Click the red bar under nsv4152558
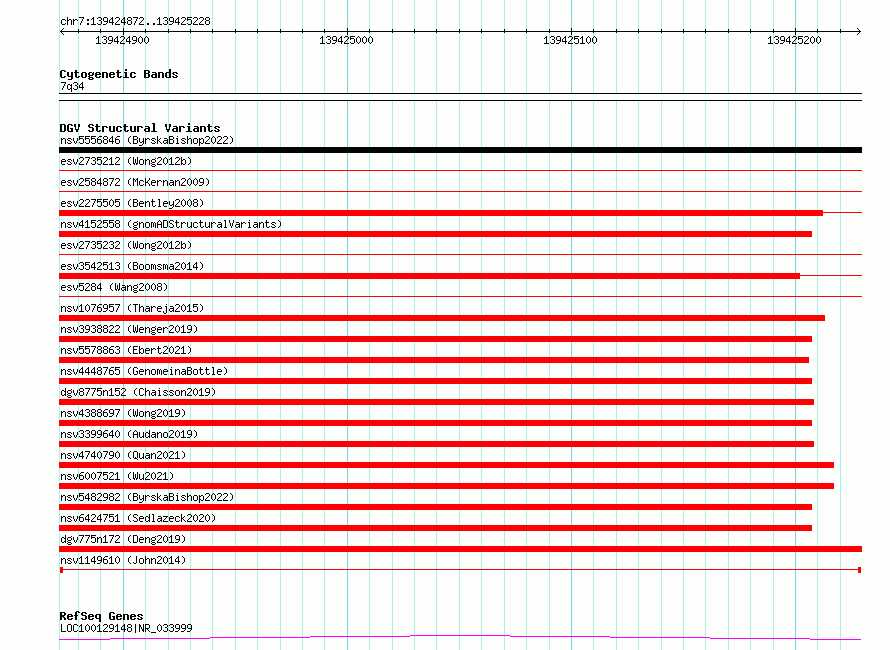The height and width of the screenshot is (650, 890). 435,234
